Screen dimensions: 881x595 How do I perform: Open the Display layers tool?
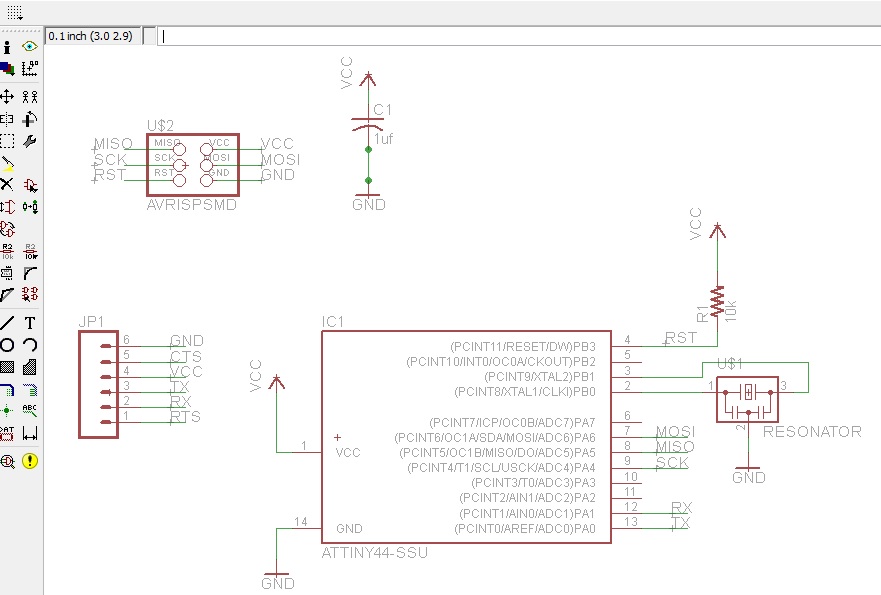7,69
